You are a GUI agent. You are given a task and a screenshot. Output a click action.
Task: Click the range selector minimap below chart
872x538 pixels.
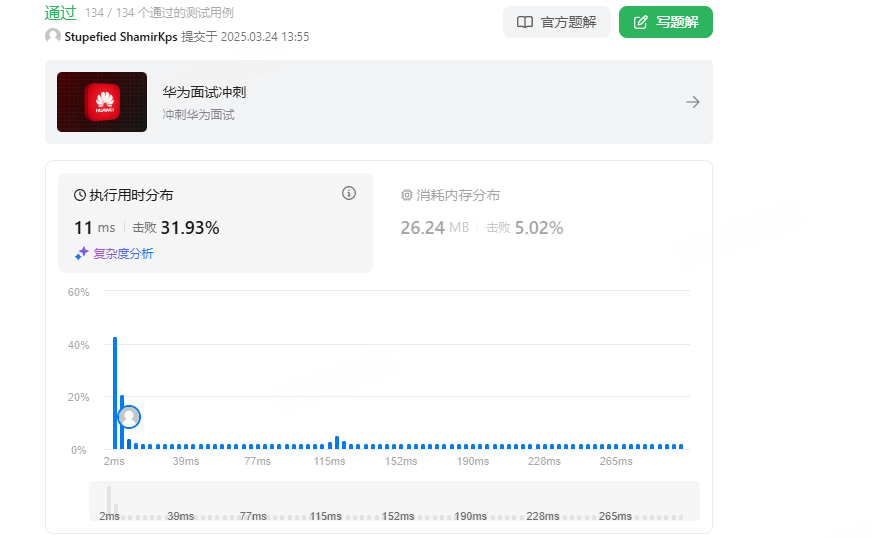coord(394,501)
